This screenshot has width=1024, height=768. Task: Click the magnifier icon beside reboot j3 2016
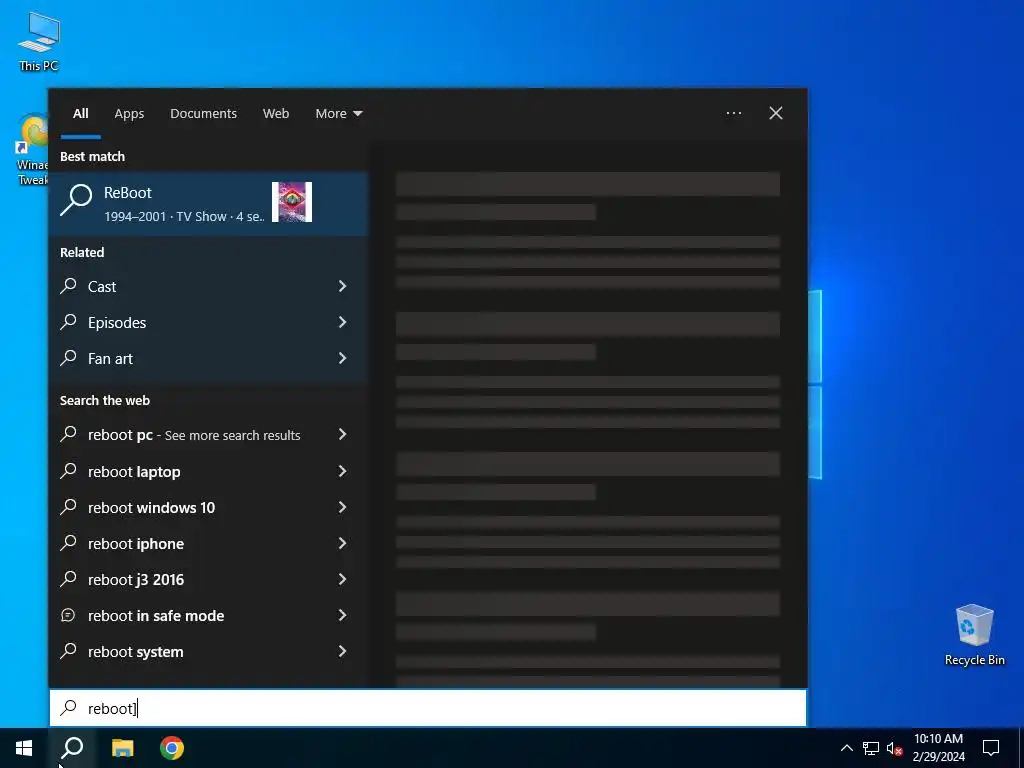69,578
